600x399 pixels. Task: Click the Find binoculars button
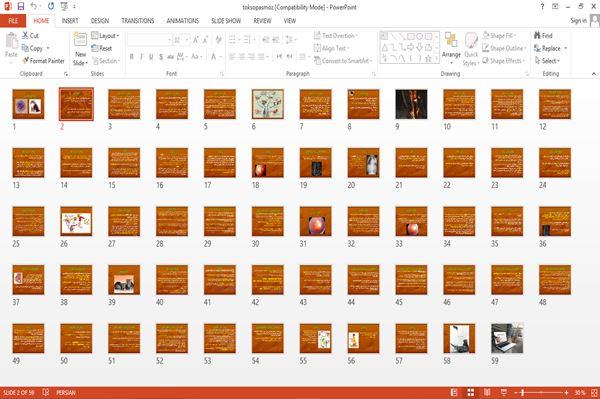coord(543,35)
